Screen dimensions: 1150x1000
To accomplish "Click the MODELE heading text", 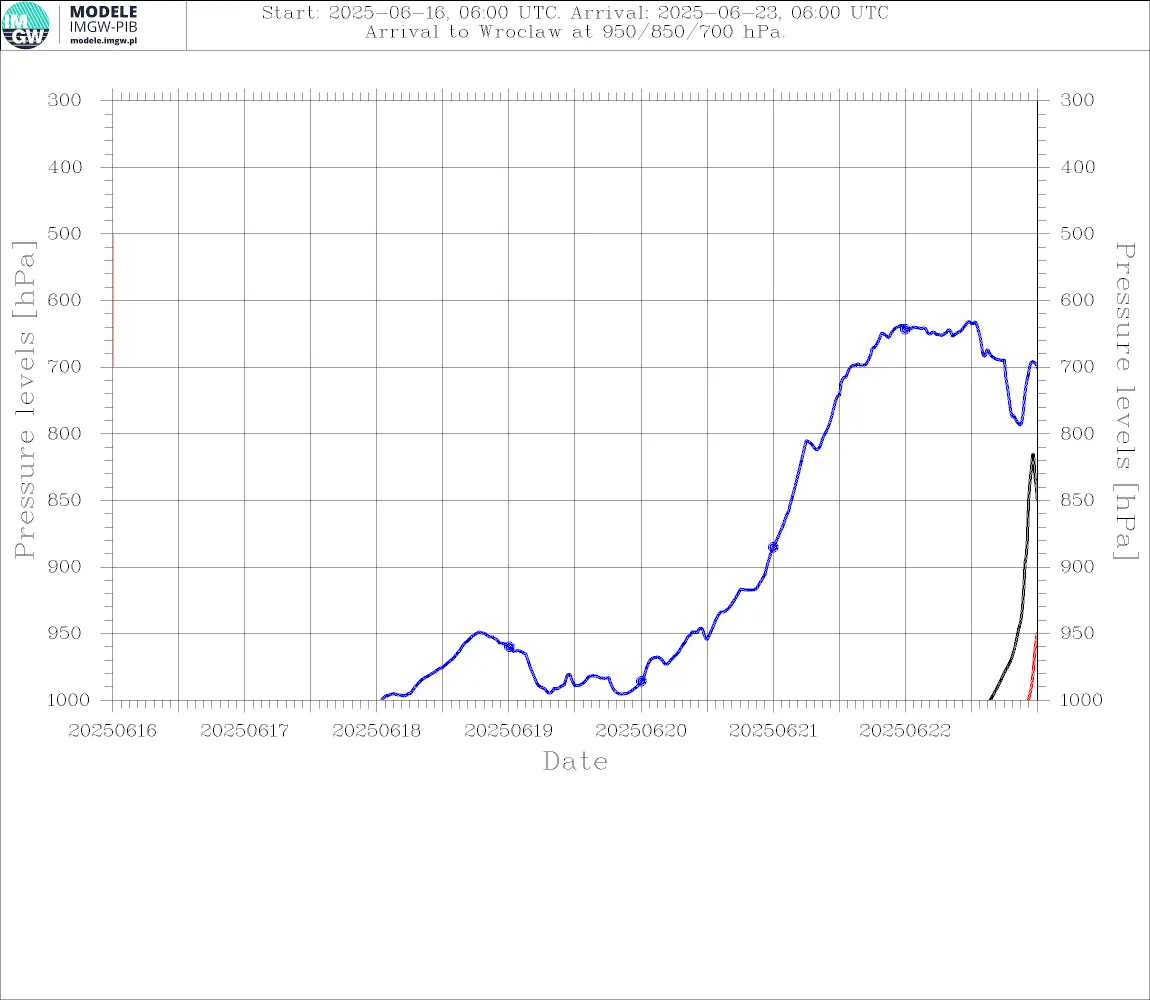I will coord(103,12).
